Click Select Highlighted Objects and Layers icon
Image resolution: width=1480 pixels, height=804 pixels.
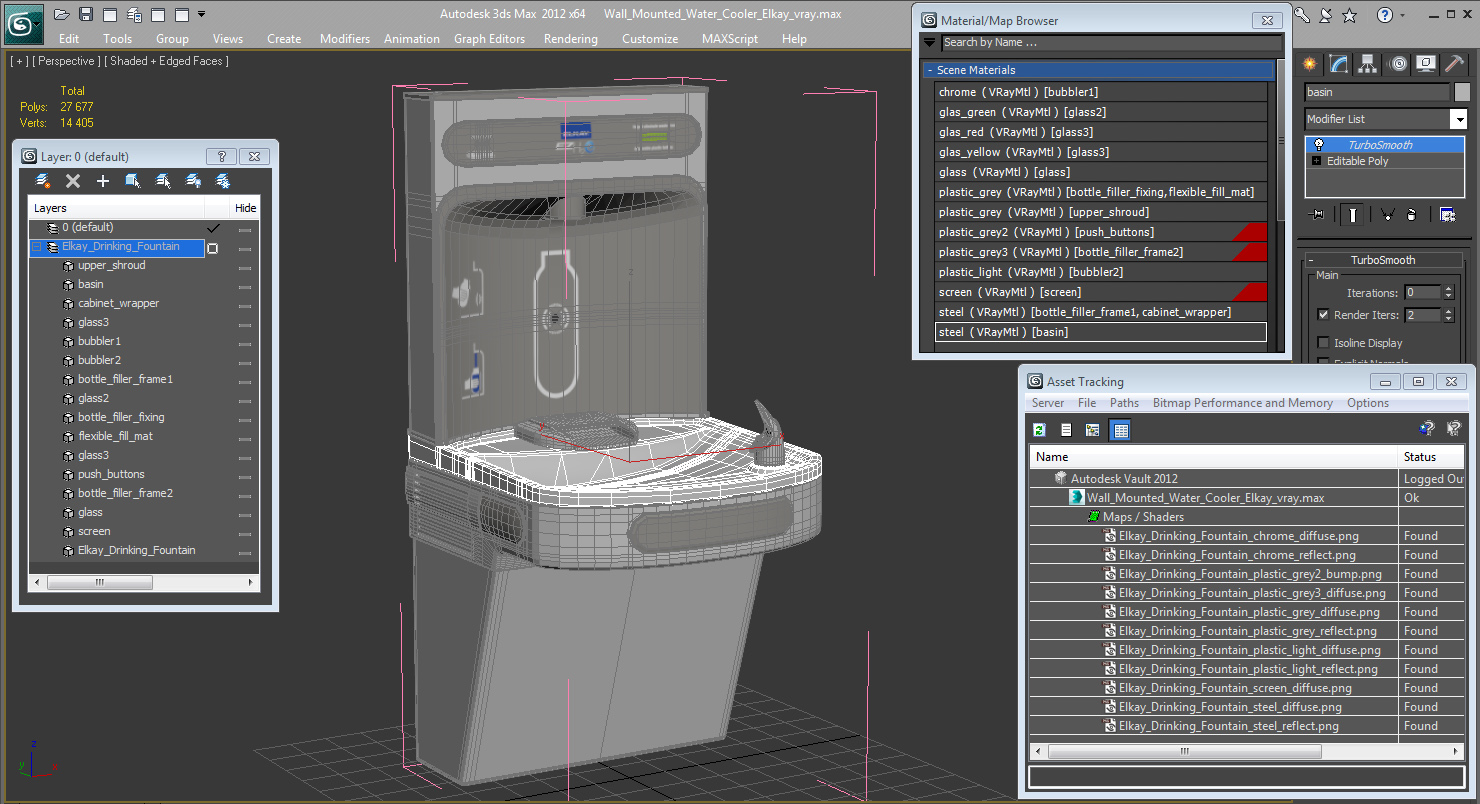tap(132, 181)
